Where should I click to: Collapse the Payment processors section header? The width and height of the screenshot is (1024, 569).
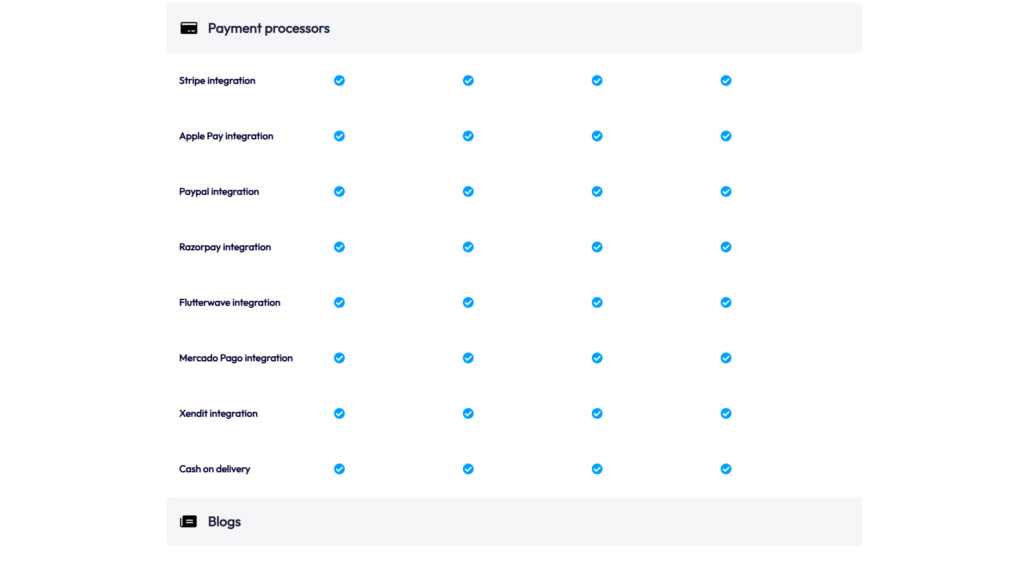[x=514, y=28]
